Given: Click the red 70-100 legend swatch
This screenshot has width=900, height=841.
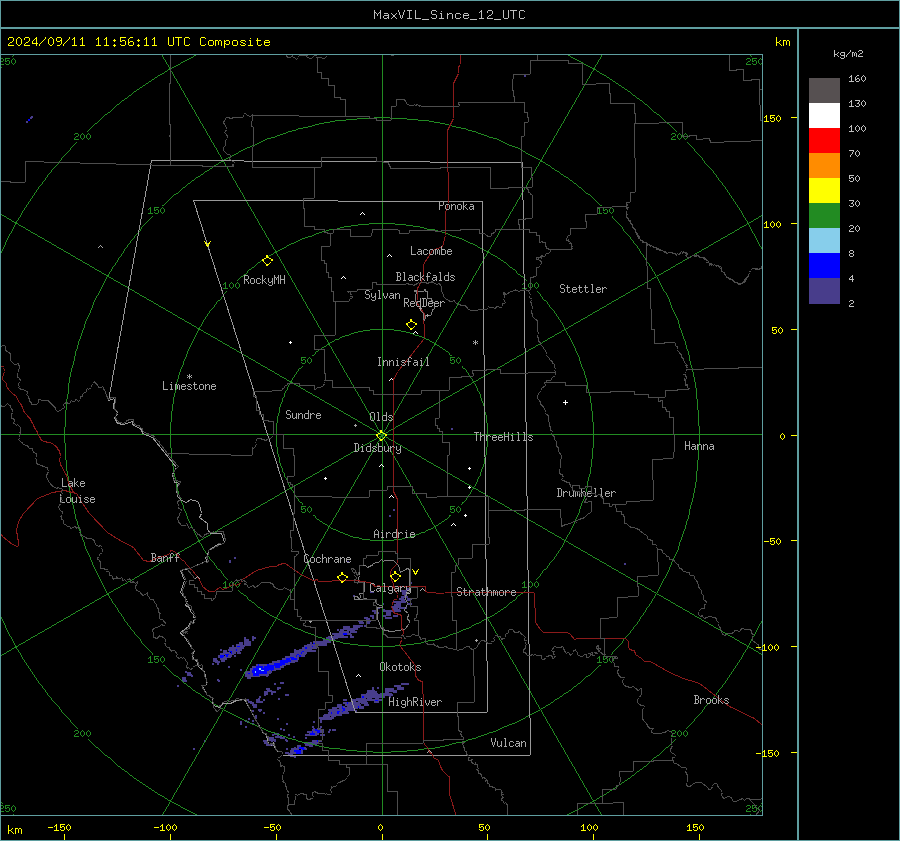Looking at the screenshot, I should (x=824, y=141).
